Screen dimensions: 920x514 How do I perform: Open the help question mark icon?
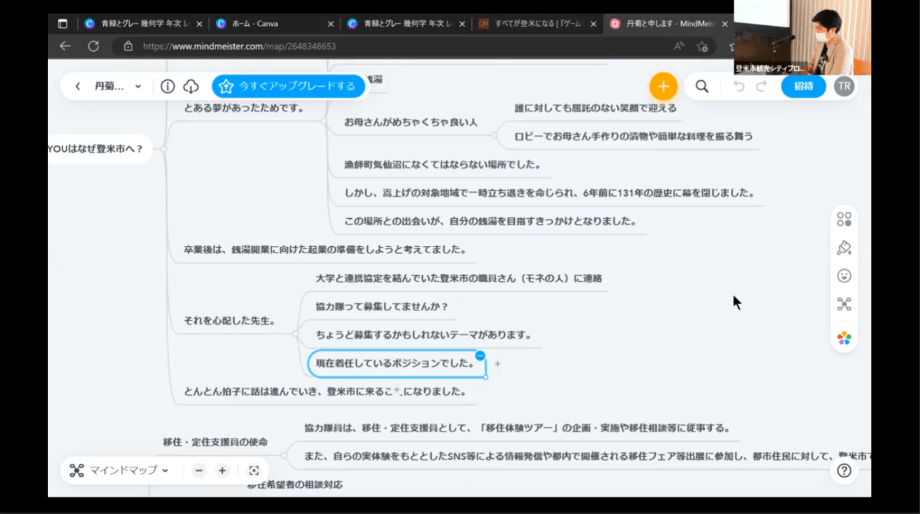click(844, 471)
